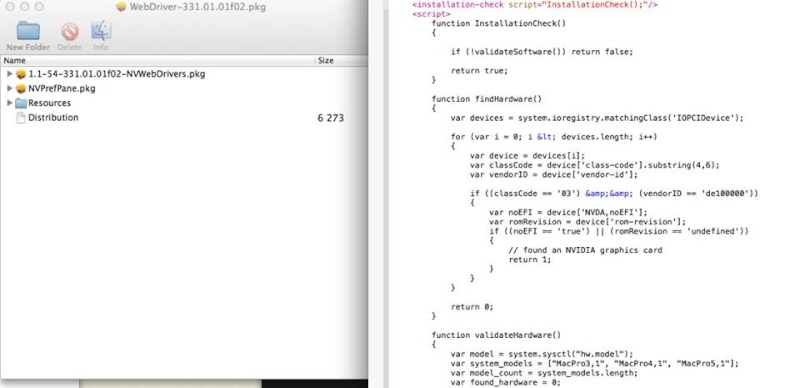The width and height of the screenshot is (800, 388).
Task: Select the Resources folder icon
Action: [21, 103]
